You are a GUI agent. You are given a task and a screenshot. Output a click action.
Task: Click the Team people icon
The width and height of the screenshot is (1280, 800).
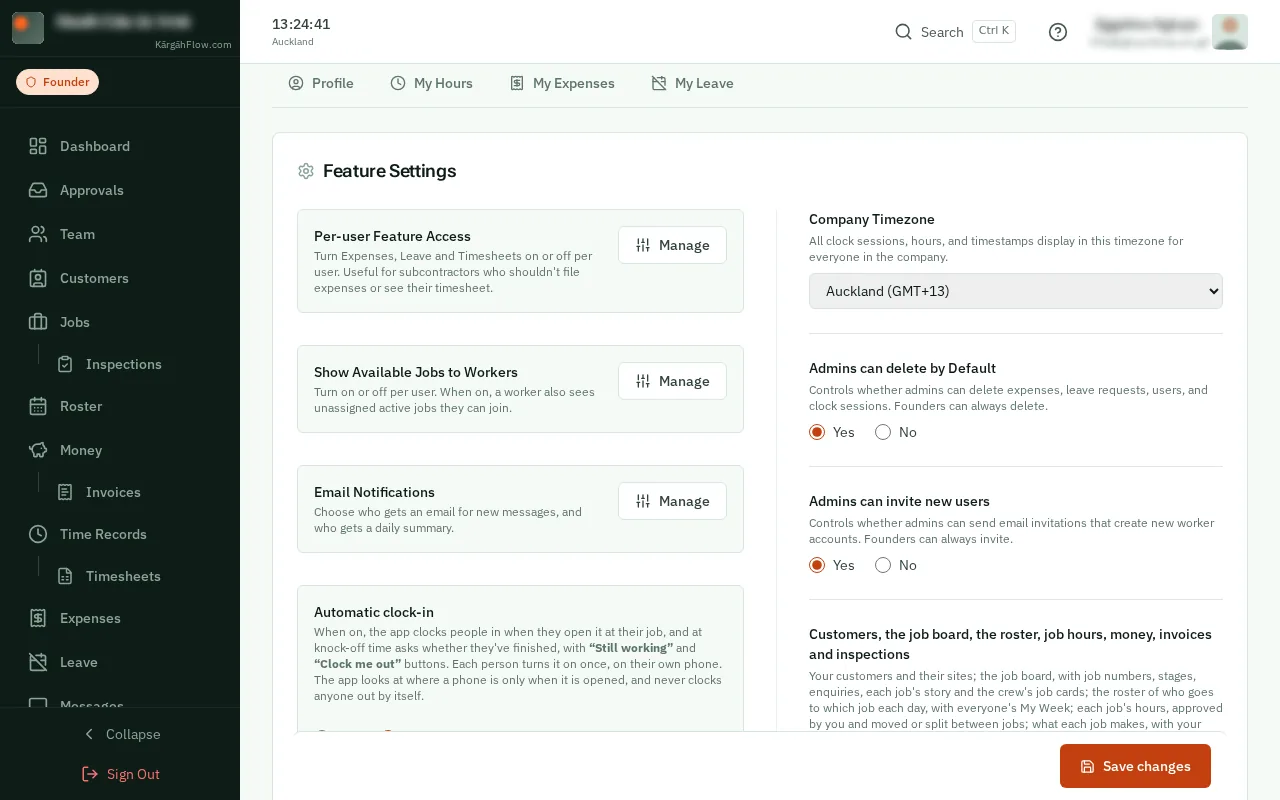[38, 234]
